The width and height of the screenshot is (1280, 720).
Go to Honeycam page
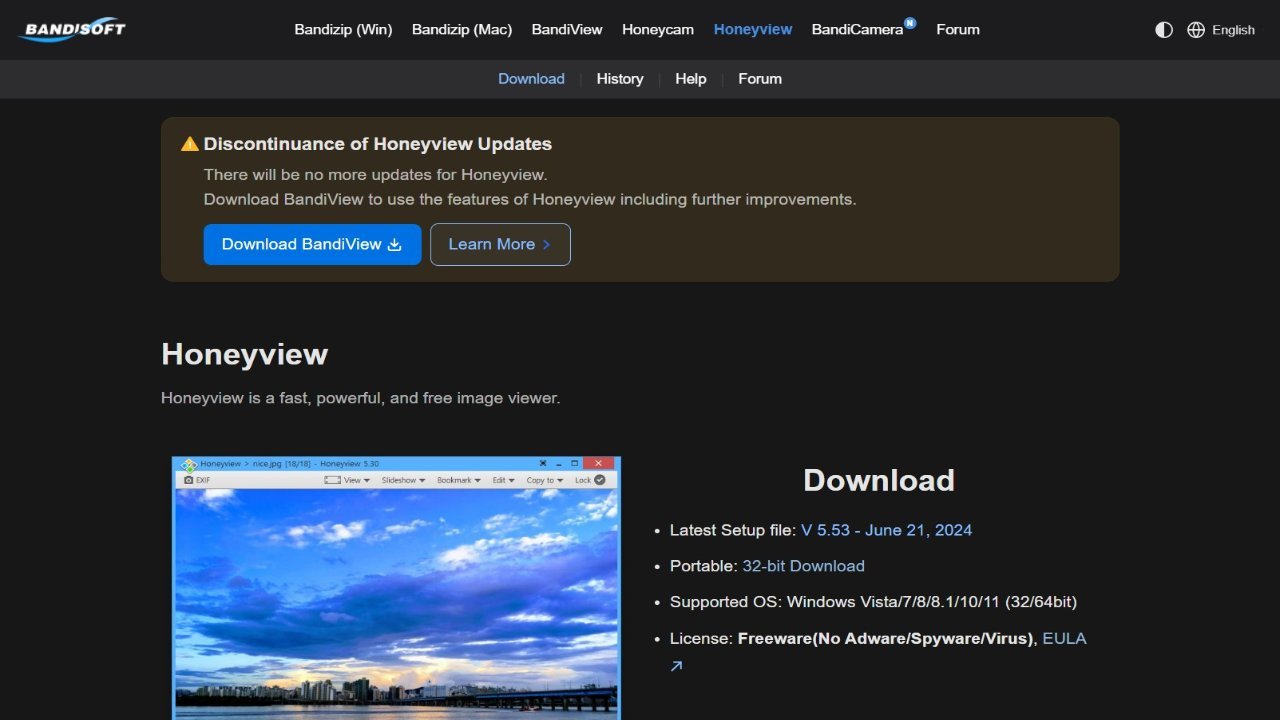tap(658, 30)
